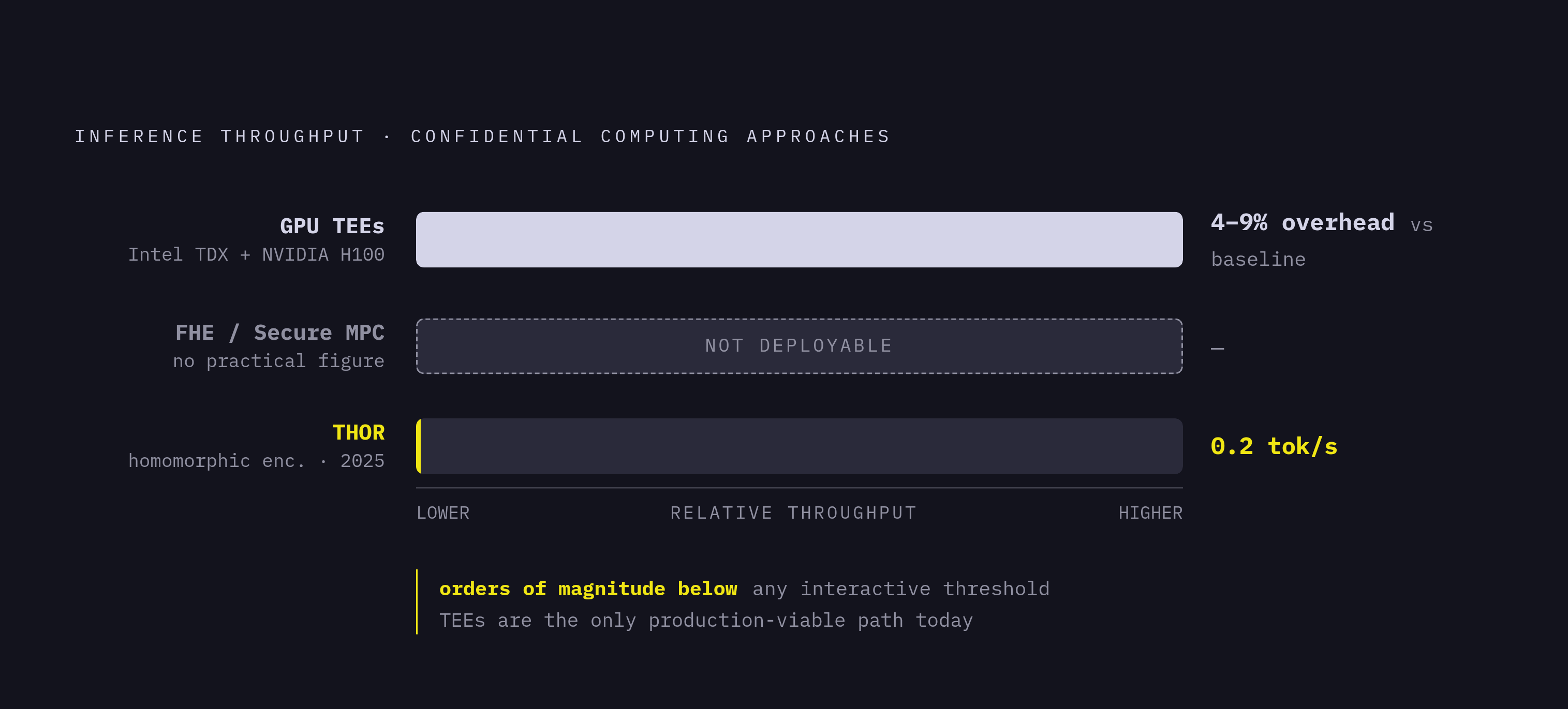Click the dash value beside FHE row
1568x709 pixels.
pyautogui.click(x=1217, y=349)
